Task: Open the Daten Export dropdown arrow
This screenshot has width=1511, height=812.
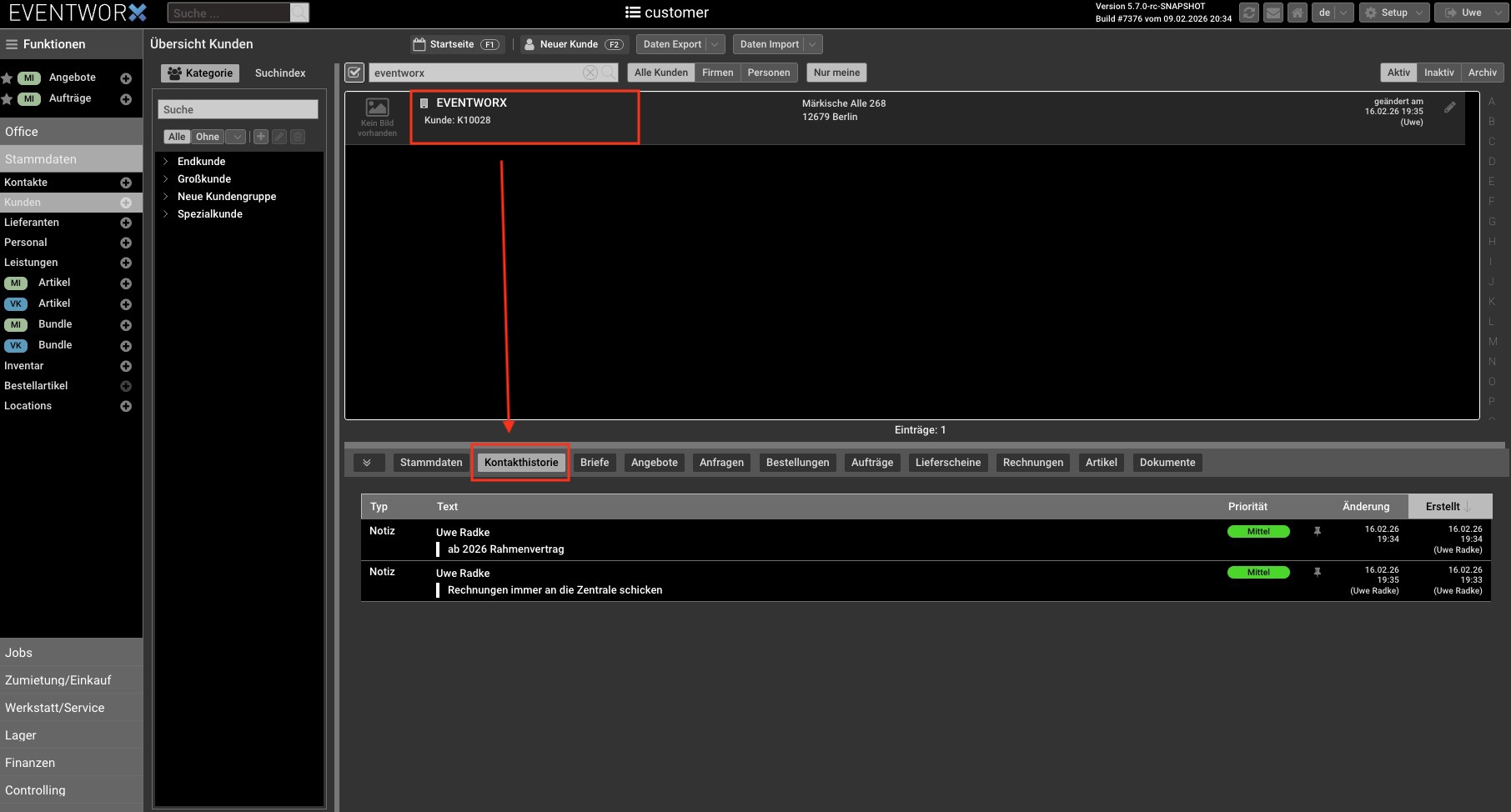Action: (715, 44)
